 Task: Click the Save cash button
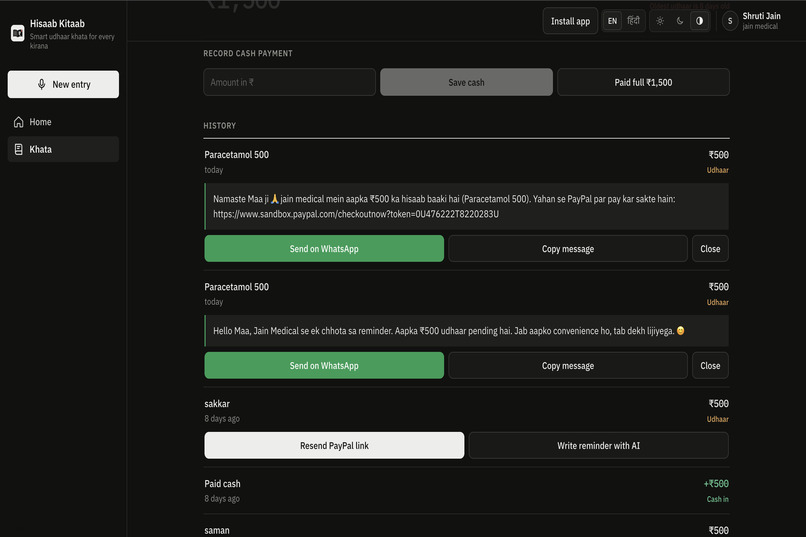(x=466, y=82)
